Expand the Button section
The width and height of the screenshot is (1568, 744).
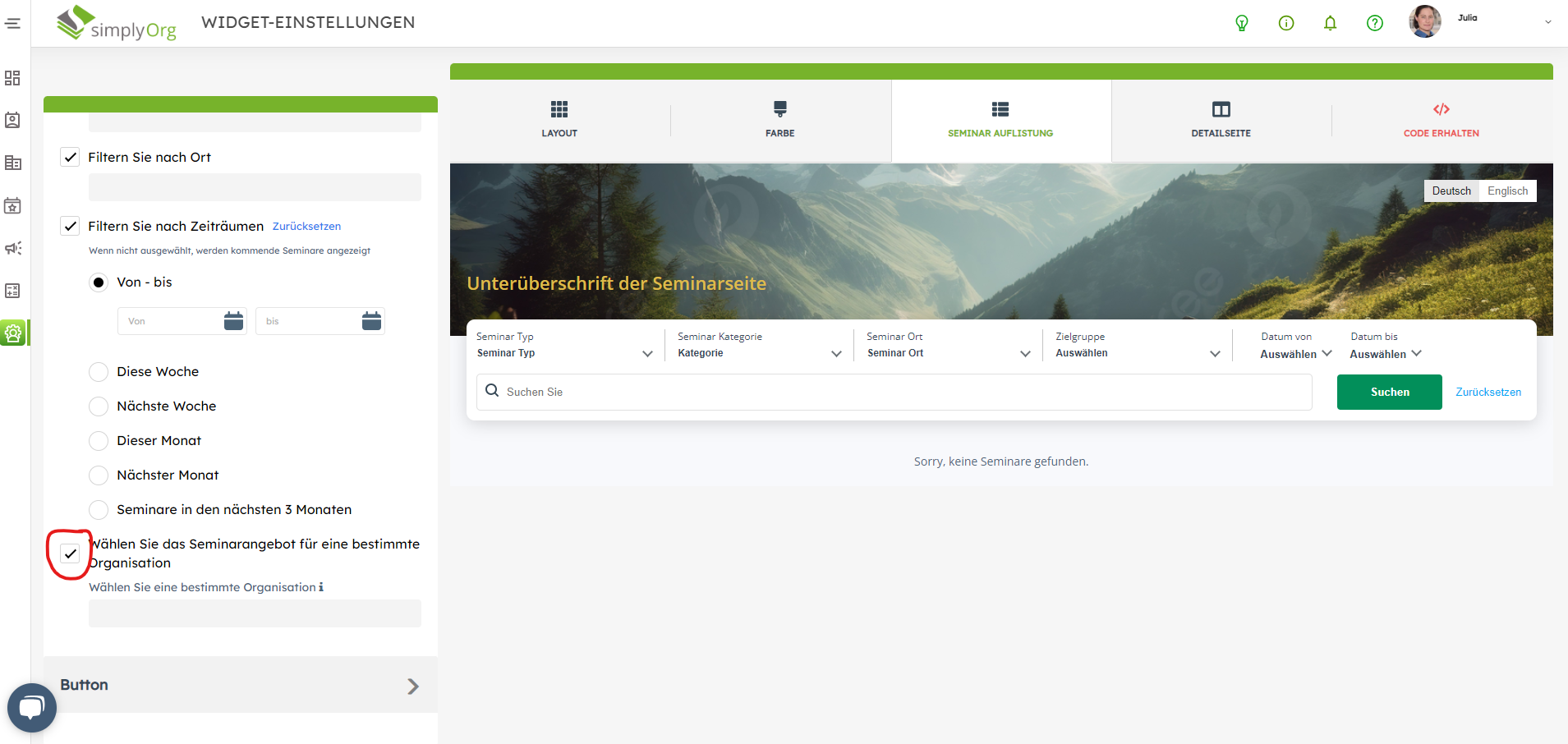pos(240,685)
